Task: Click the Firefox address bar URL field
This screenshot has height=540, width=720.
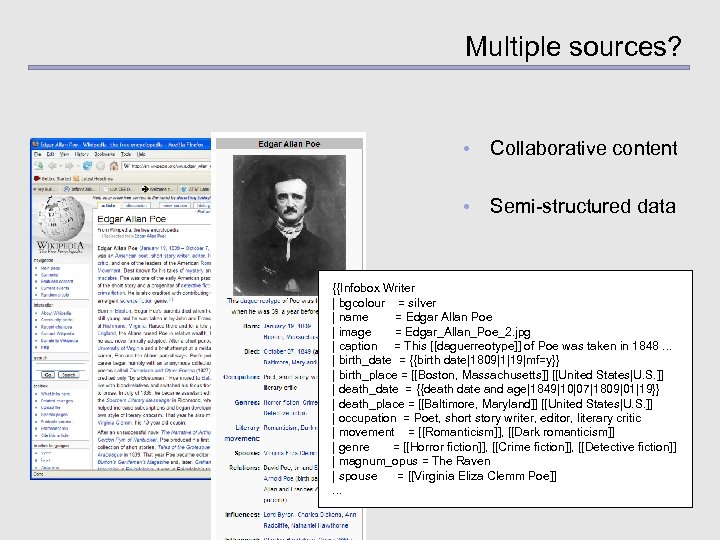Action: click(x=167, y=166)
